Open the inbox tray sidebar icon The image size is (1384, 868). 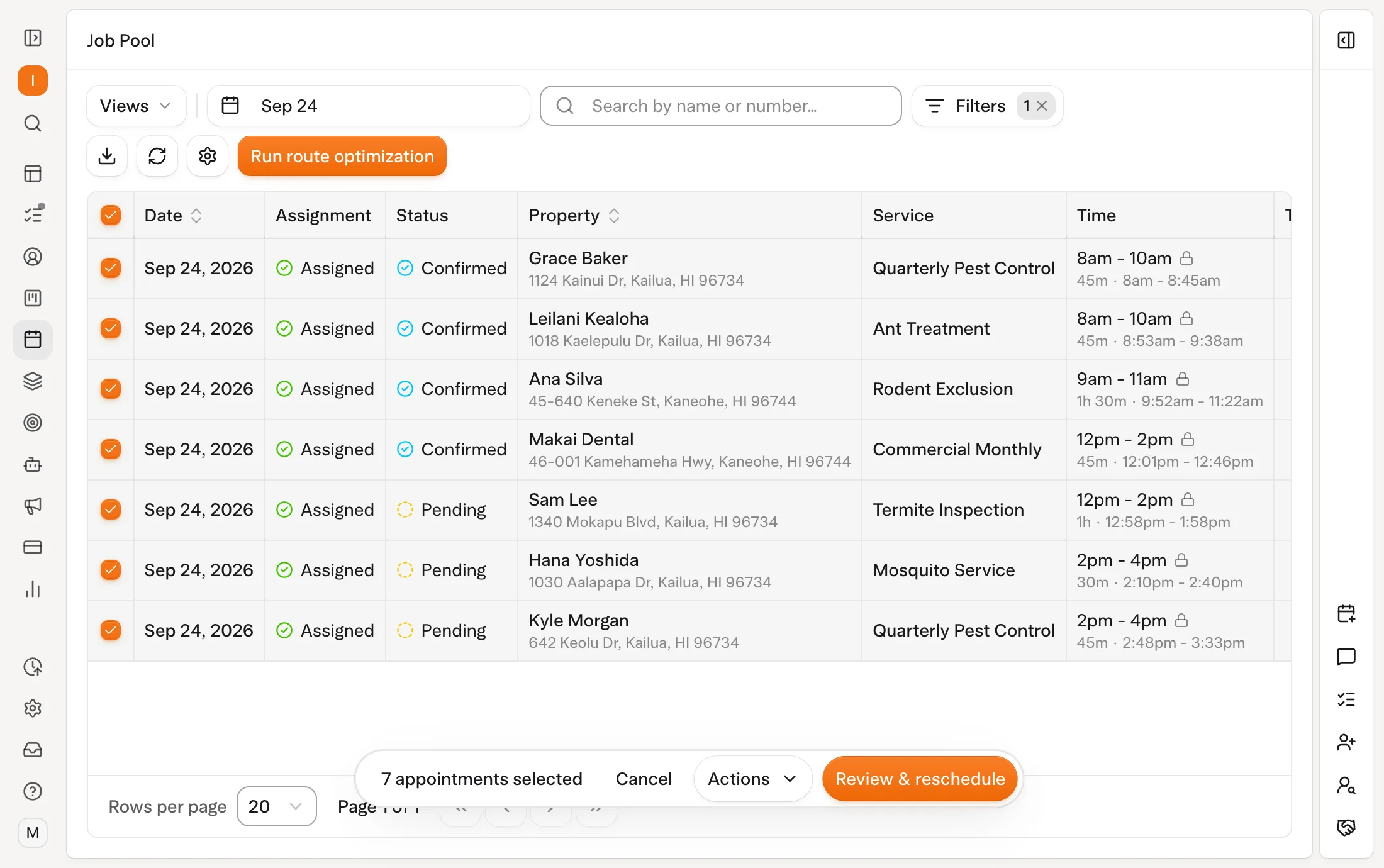click(33, 750)
